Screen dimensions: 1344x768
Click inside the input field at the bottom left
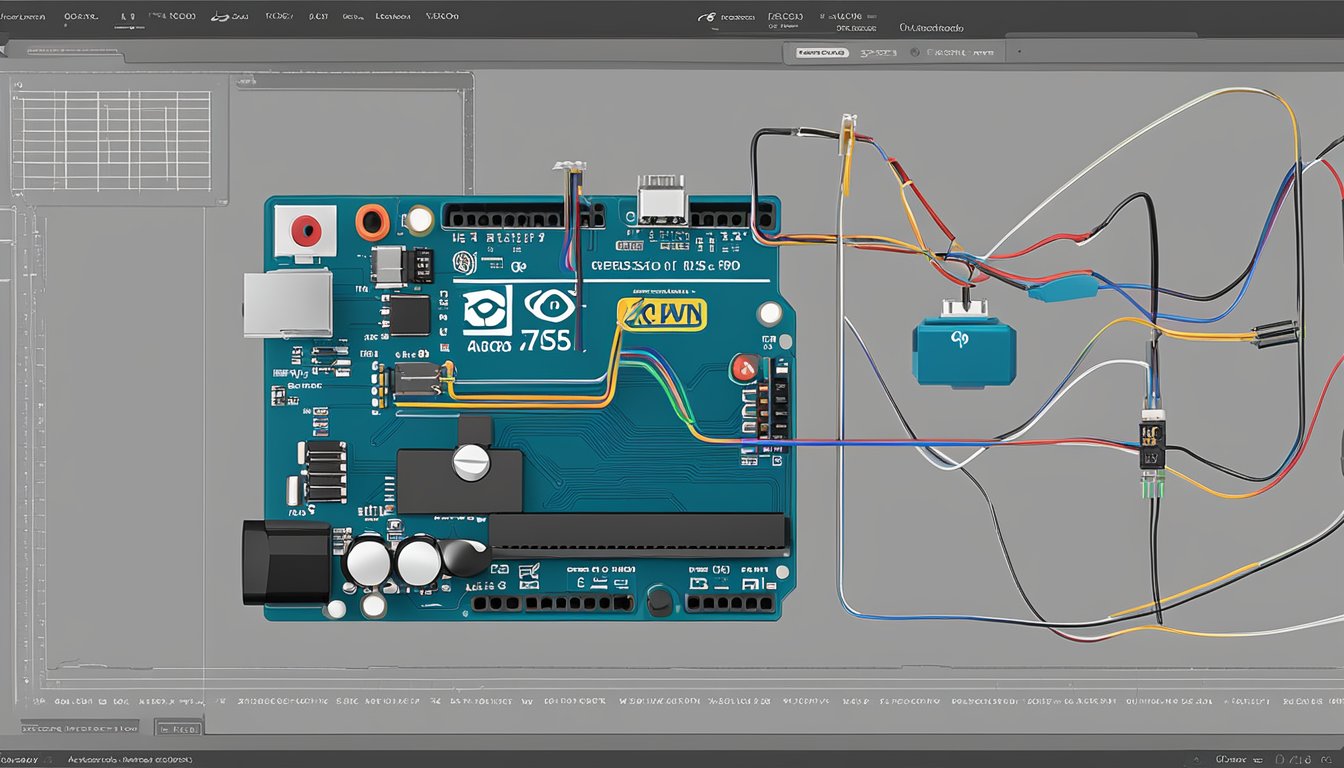click(80, 728)
